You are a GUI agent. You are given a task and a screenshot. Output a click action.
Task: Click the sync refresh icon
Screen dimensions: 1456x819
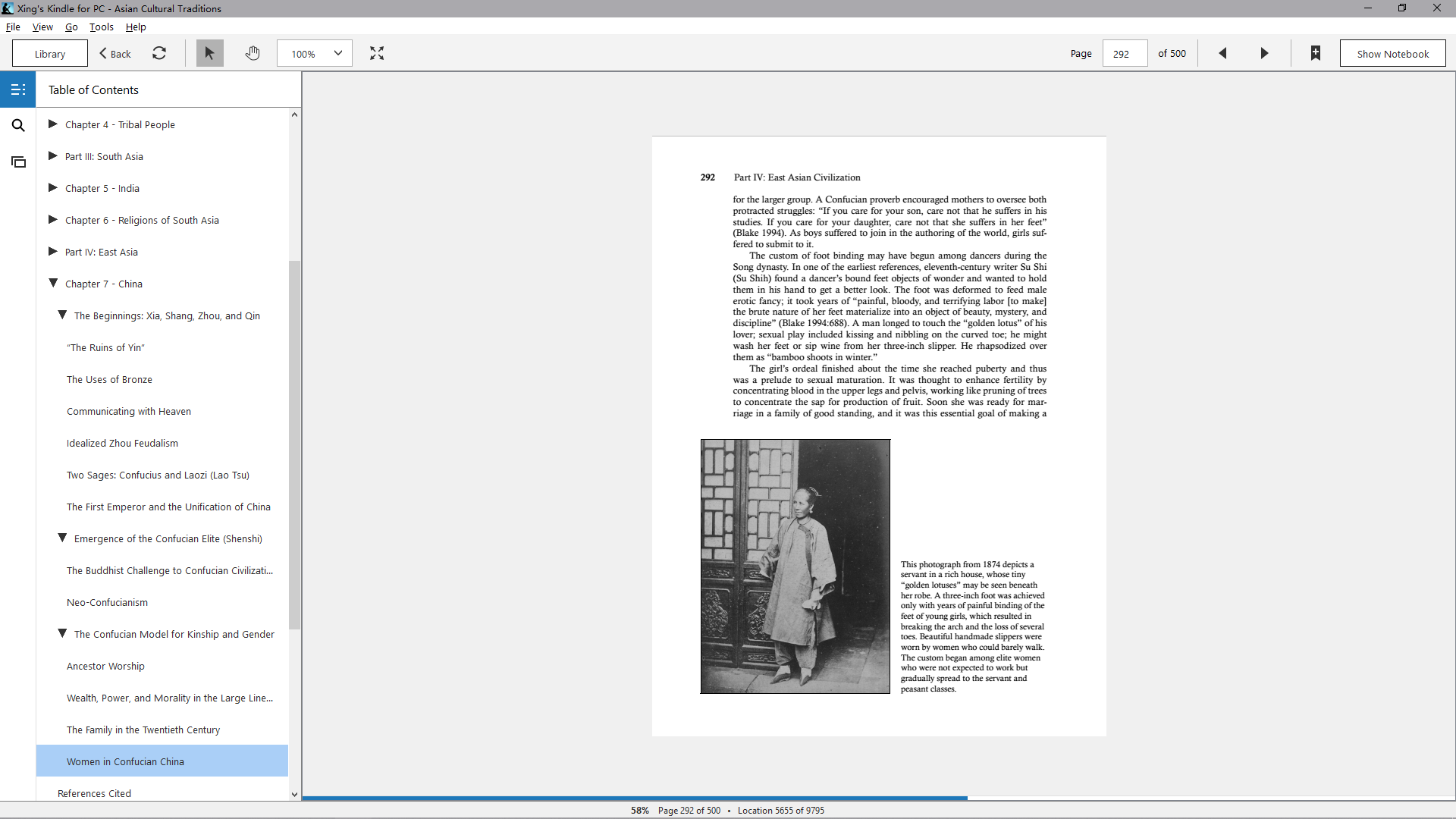click(x=159, y=53)
